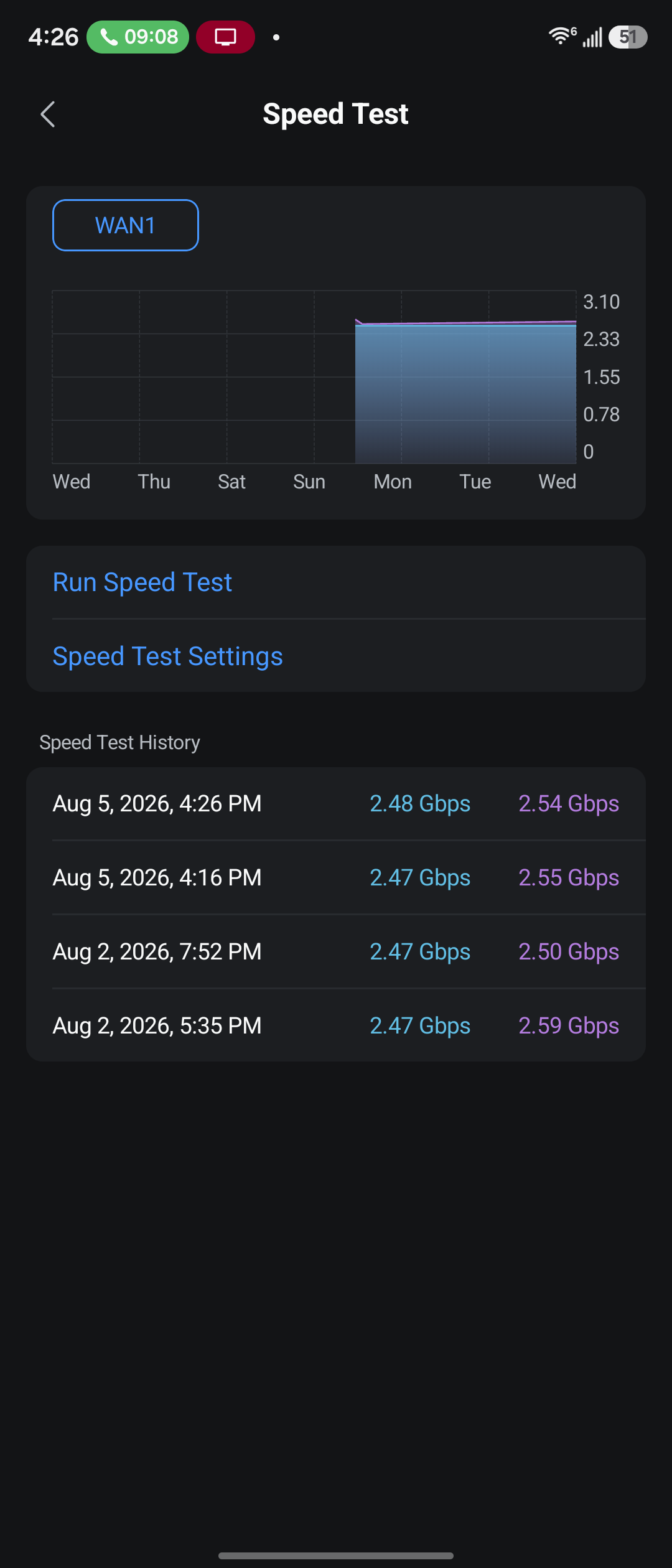Viewport: 672px width, 1568px height.
Task: Tap the red screen cast icon
Action: click(x=225, y=37)
